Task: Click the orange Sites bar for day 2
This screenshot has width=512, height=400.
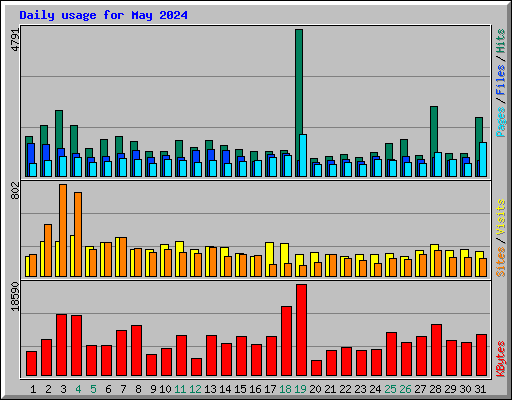Action: tap(48, 250)
